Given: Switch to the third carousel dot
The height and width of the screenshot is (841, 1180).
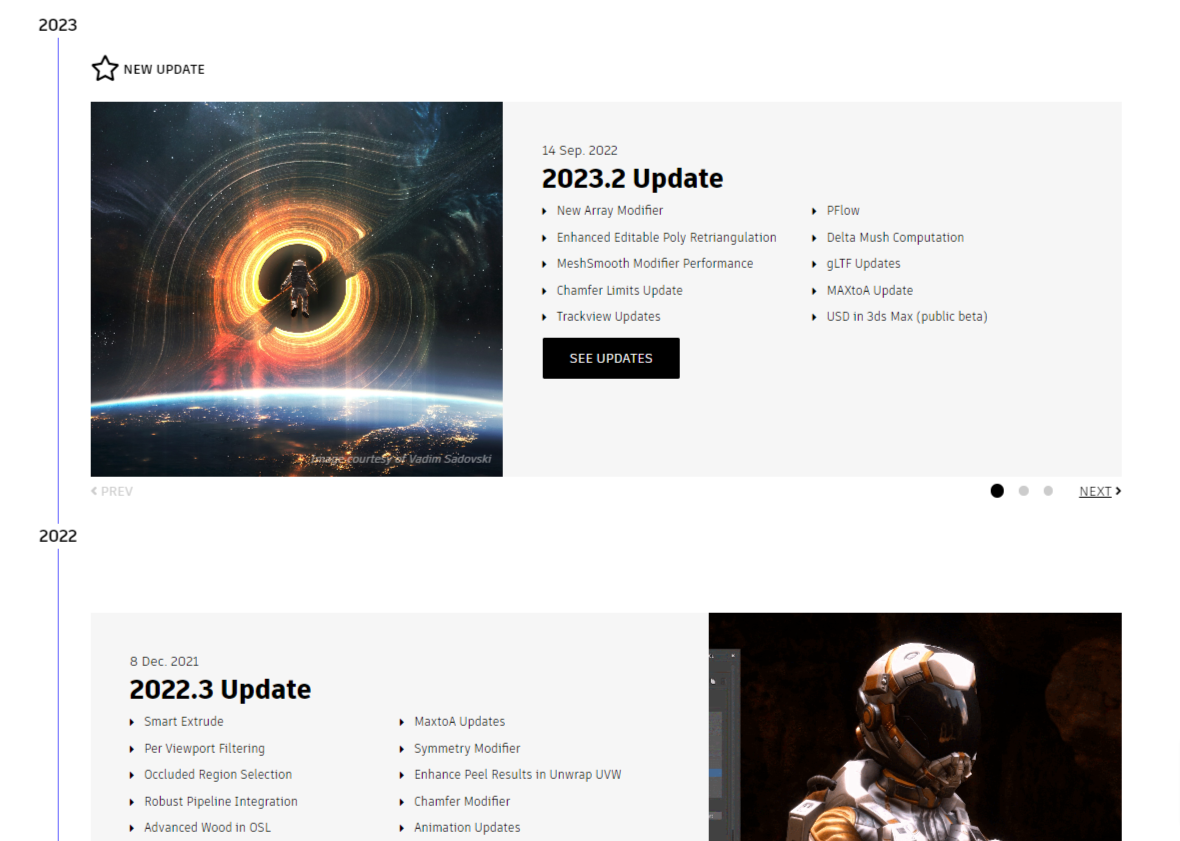Looking at the screenshot, I should [1048, 490].
